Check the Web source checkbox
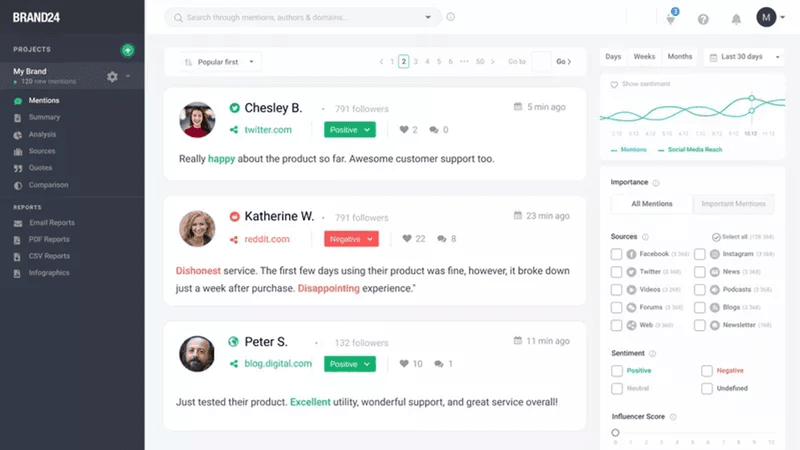Image resolution: width=800 pixels, height=450 pixels. 616,325
